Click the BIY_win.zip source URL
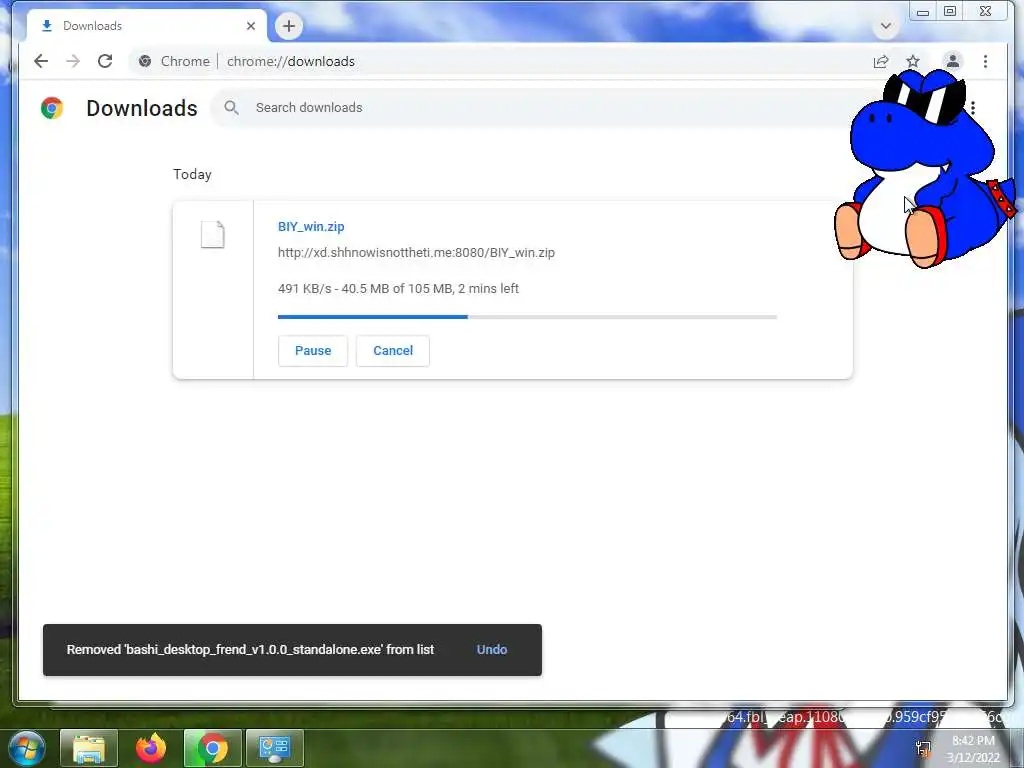The image size is (1024, 768). click(x=416, y=253)
